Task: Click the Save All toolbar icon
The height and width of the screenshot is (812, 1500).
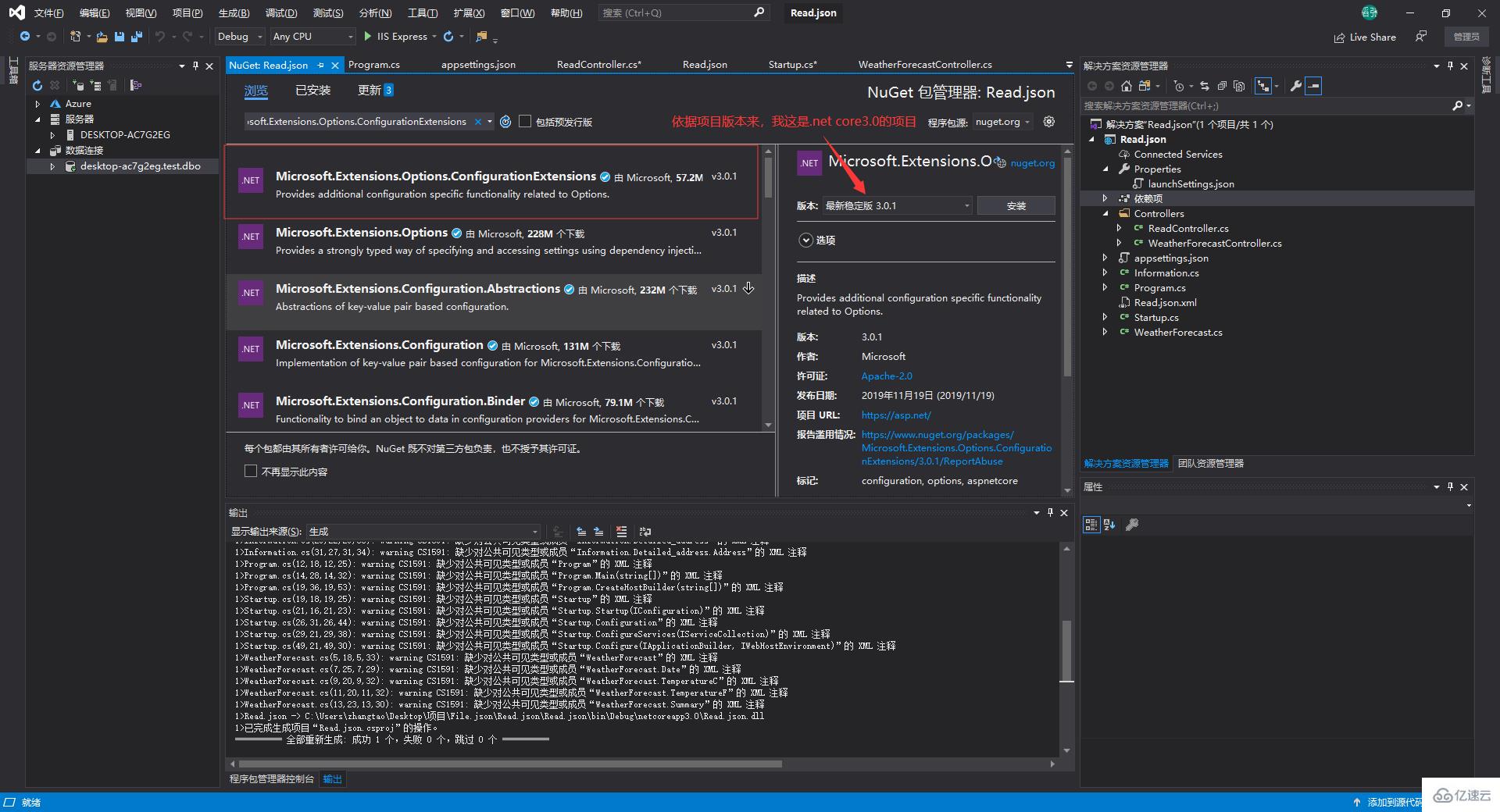Action: tap(137, 37)
